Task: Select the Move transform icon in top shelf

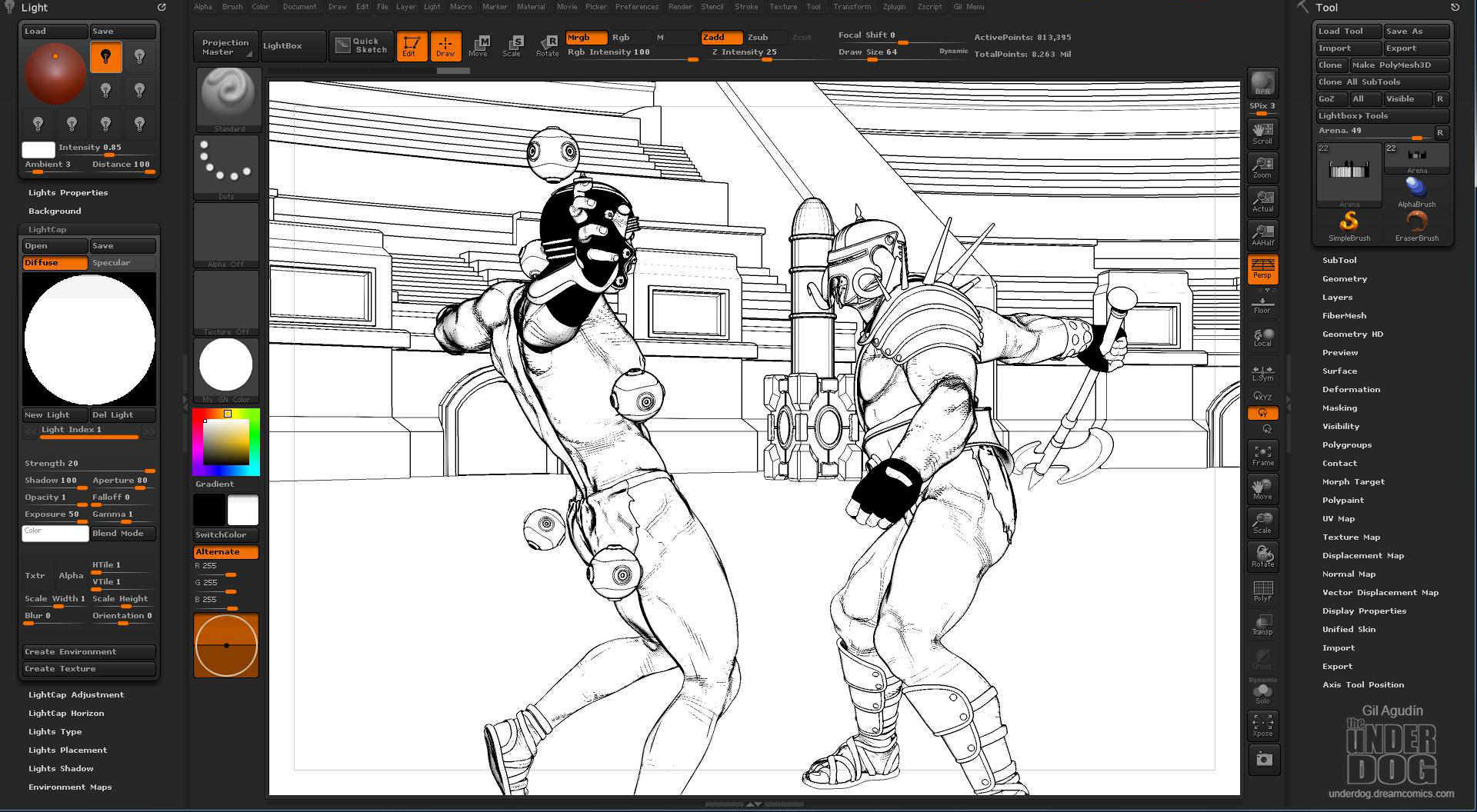Action: (478, 46)
